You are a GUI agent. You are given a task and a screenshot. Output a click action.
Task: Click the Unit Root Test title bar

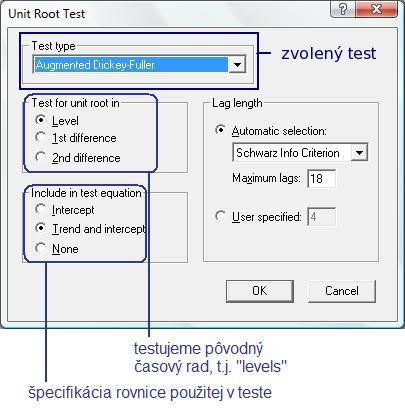coord(167,13)
